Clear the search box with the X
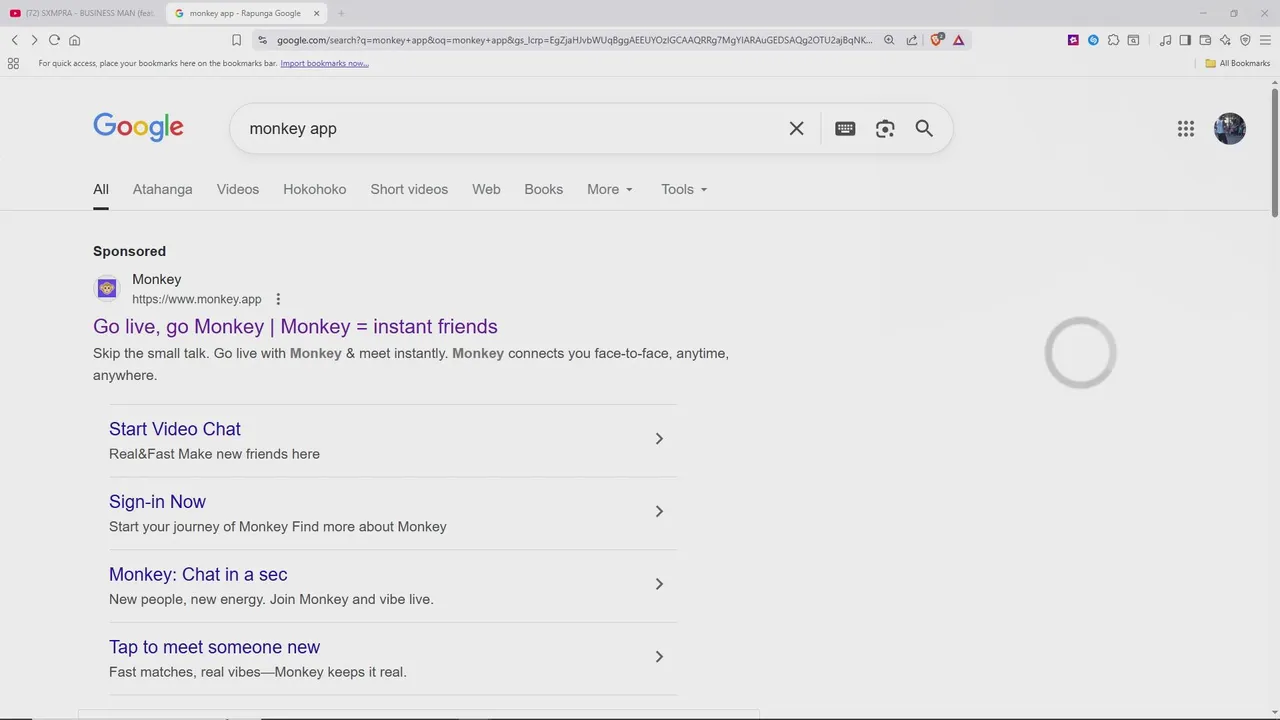The height and width of the screenshot is (720, 1280). pyautogui.click(x=796, y=128)
